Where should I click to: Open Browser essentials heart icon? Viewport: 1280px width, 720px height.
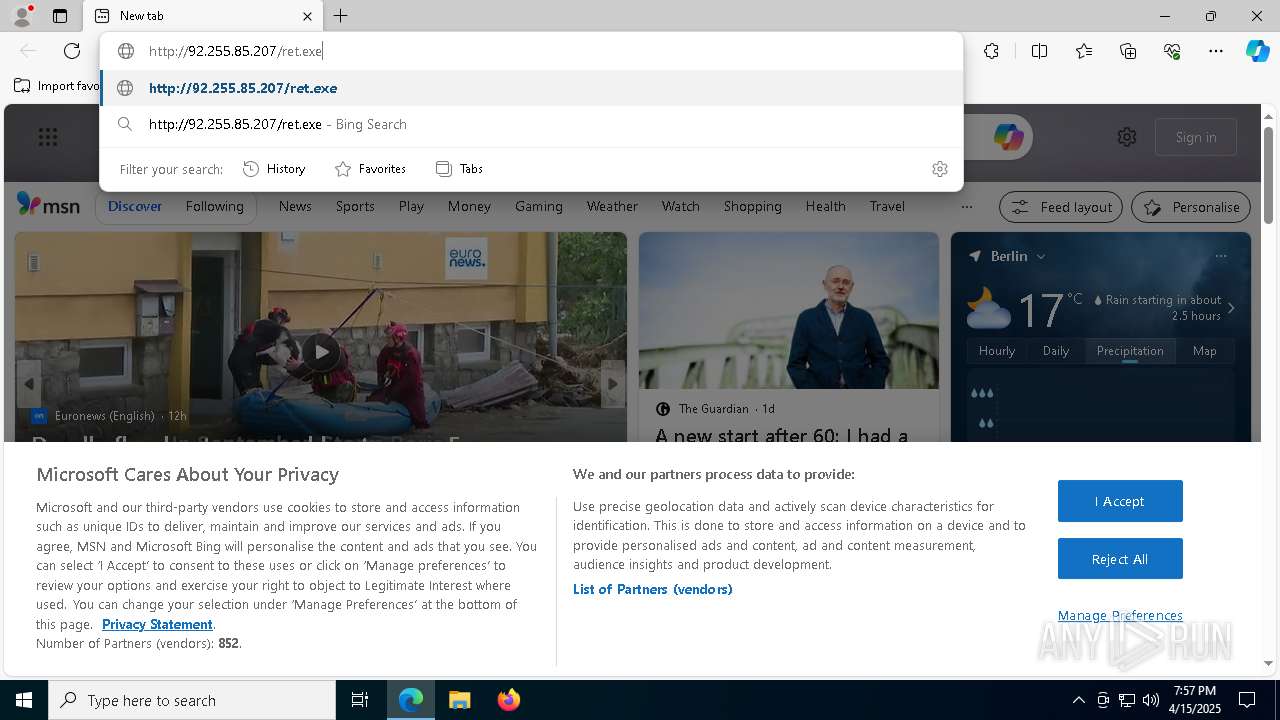1172,51
